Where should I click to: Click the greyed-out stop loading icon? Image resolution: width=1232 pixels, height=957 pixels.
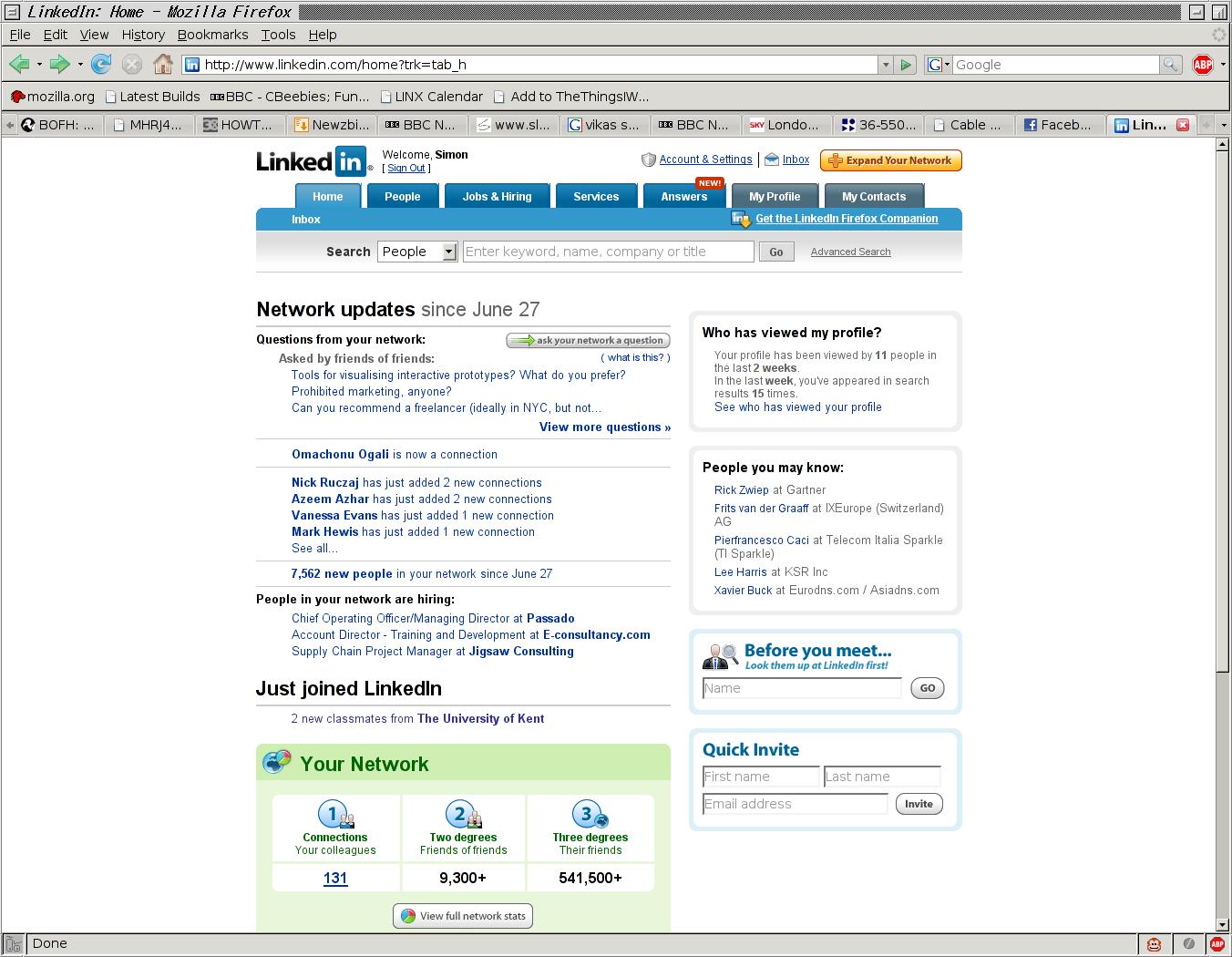click(132, 64)
